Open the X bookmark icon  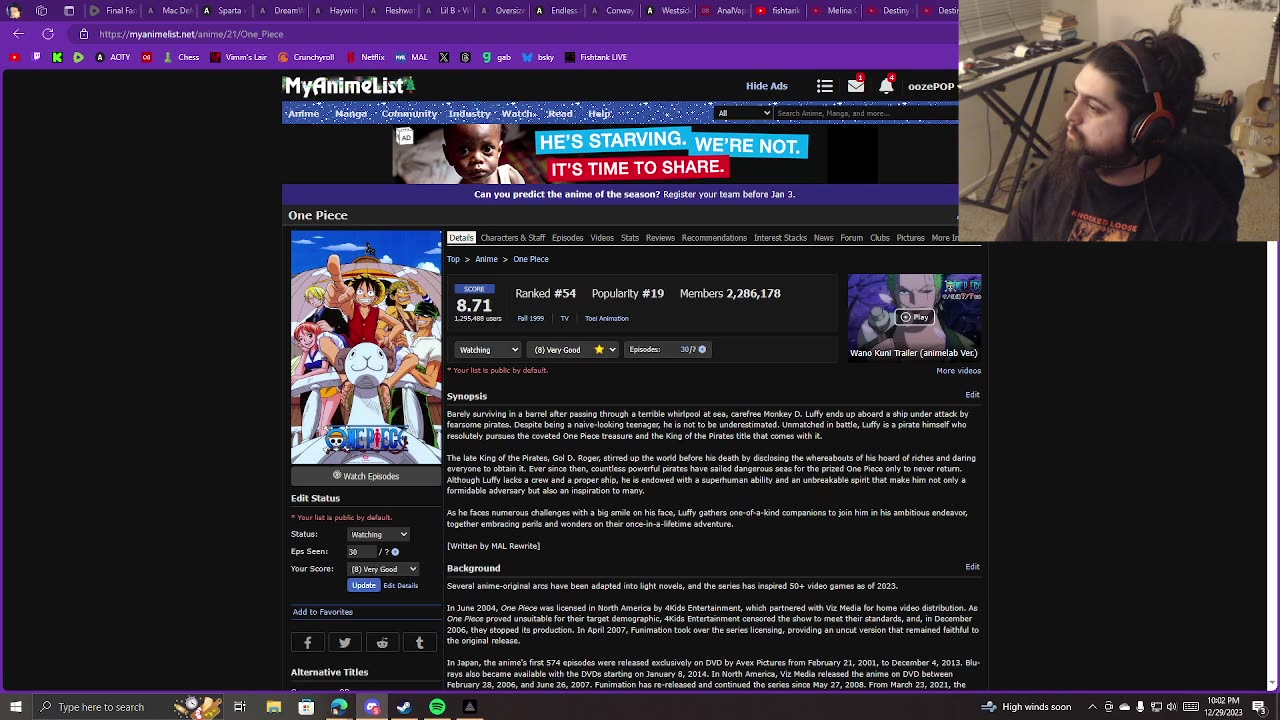click(444, 57)
